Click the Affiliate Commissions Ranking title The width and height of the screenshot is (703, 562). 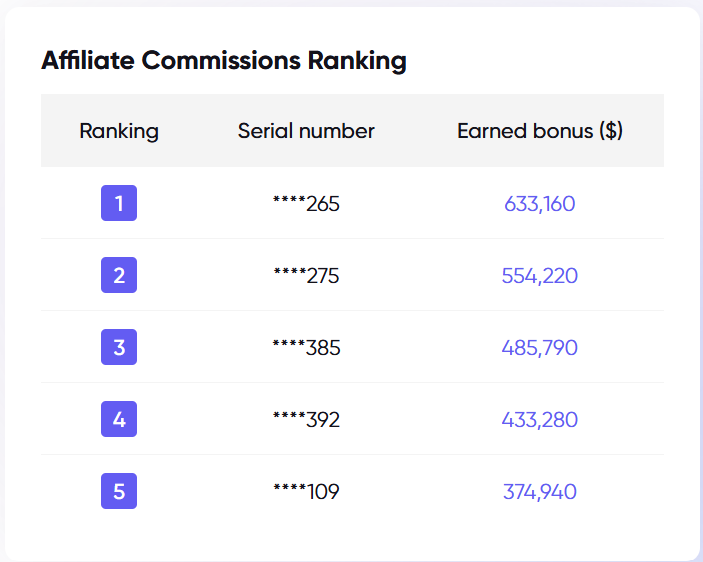coord(224,61)
